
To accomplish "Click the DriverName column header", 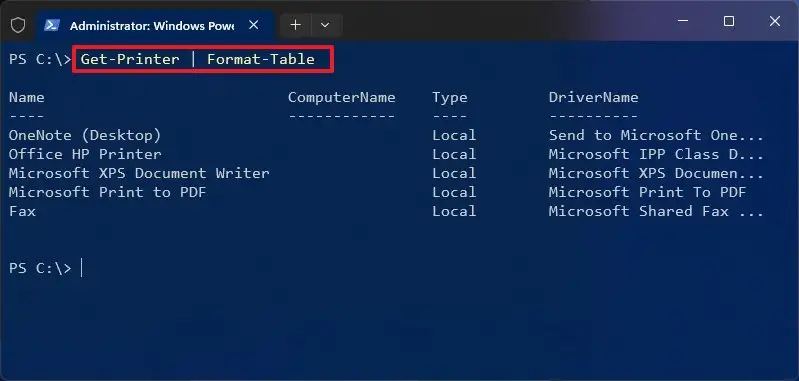I will (x=594, y=97).
